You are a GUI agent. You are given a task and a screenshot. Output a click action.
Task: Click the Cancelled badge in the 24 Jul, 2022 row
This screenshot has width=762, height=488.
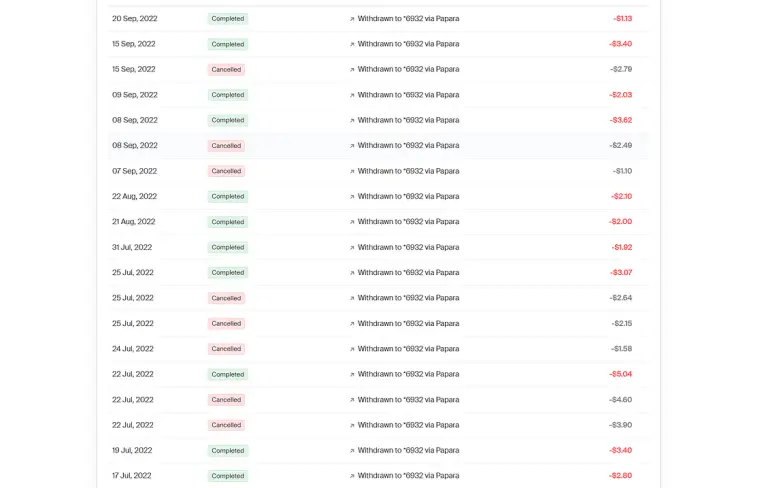226,349
